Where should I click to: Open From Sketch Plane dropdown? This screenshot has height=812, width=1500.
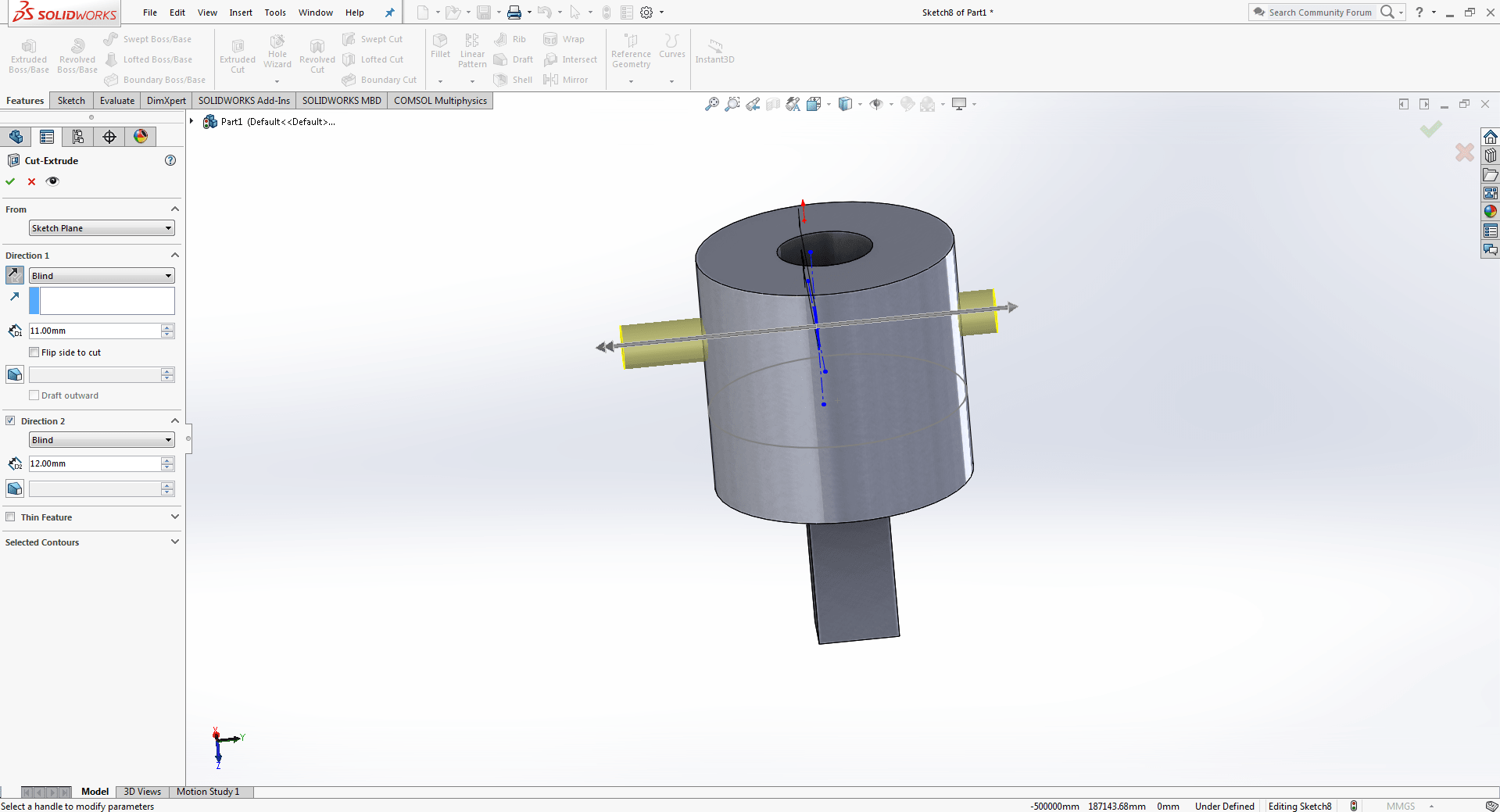[102, 228]
